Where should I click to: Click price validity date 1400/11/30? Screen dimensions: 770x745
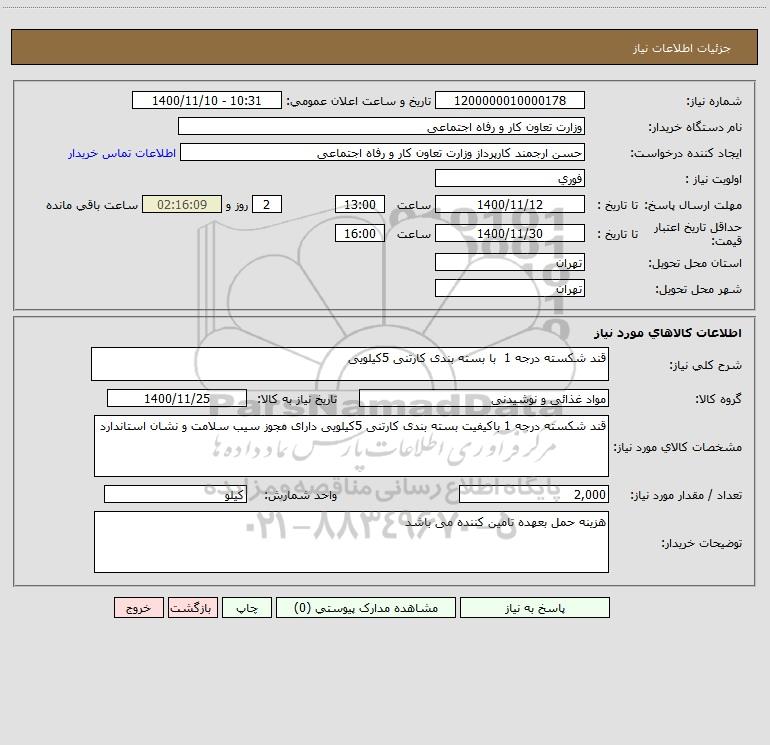510,233
